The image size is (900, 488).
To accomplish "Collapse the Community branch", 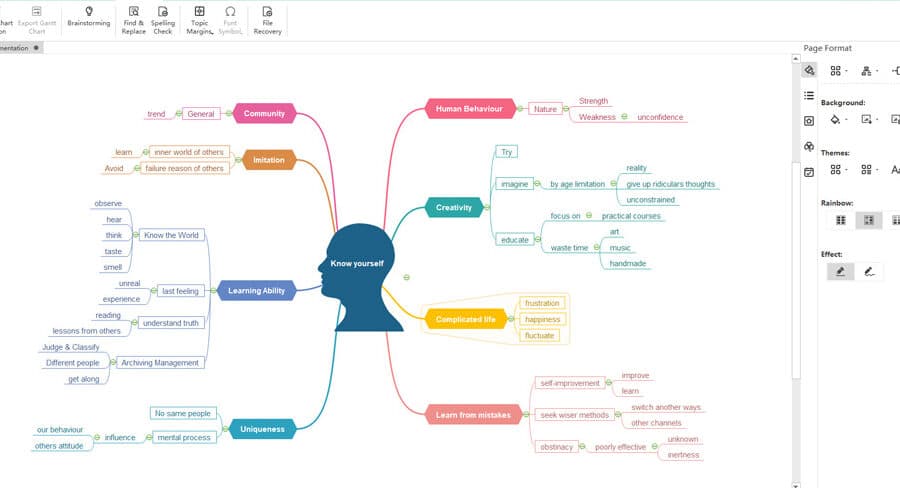I will 229,114.
